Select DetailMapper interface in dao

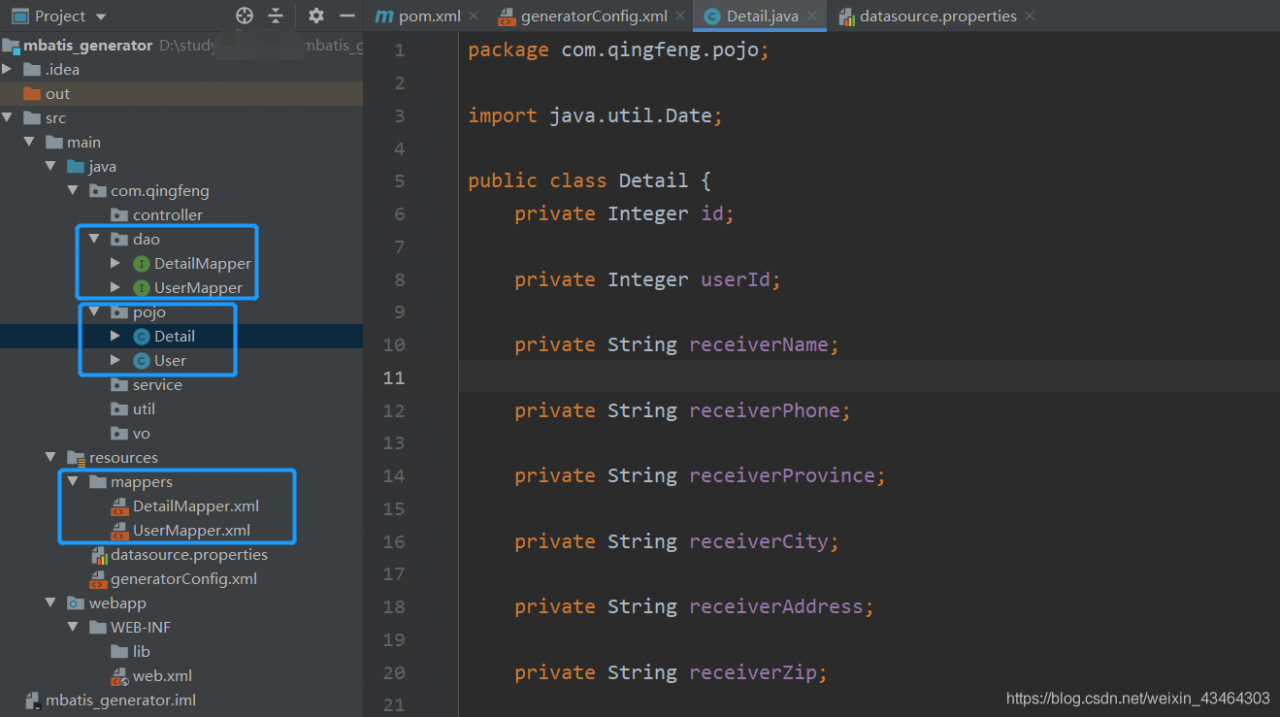202,264
